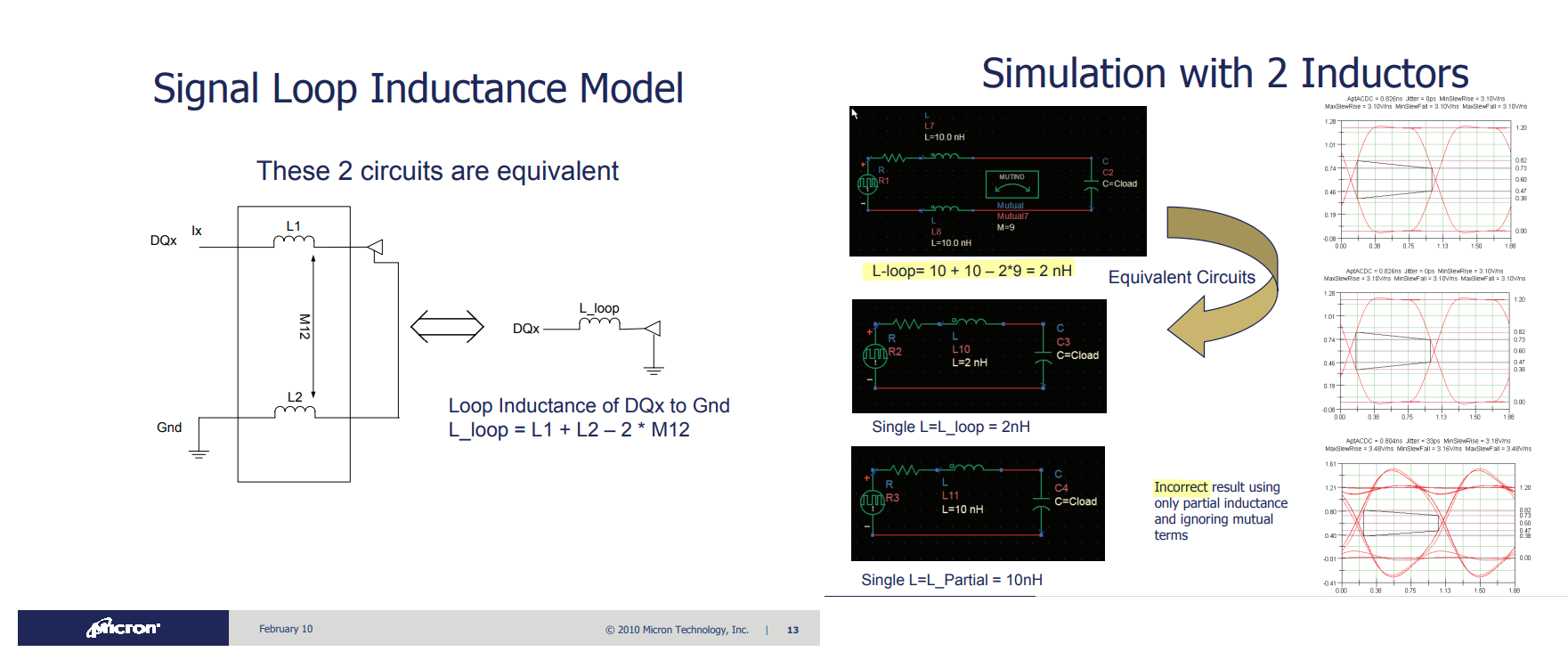1568x660 pixels.
Task: Click the highlighted 'L-loop= 10 + 10 – 2*9 = 2 nH'
Action: coord(971,271)
